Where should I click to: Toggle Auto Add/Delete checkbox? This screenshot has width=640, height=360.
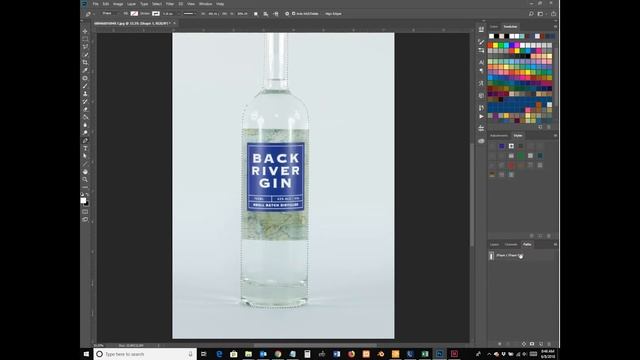coord(293,13)
